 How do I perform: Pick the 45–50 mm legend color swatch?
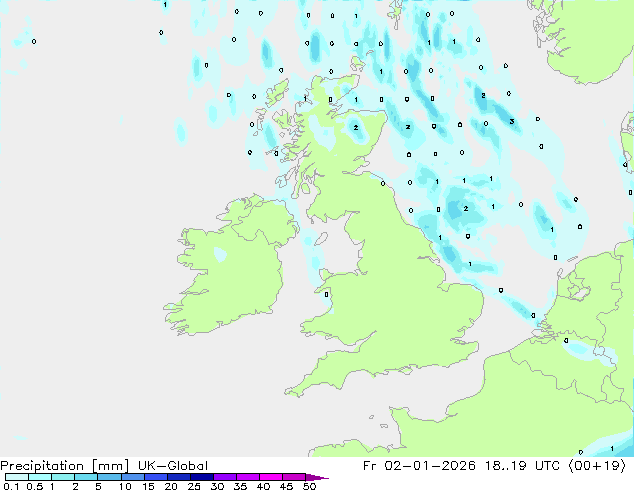click(294, 477)
